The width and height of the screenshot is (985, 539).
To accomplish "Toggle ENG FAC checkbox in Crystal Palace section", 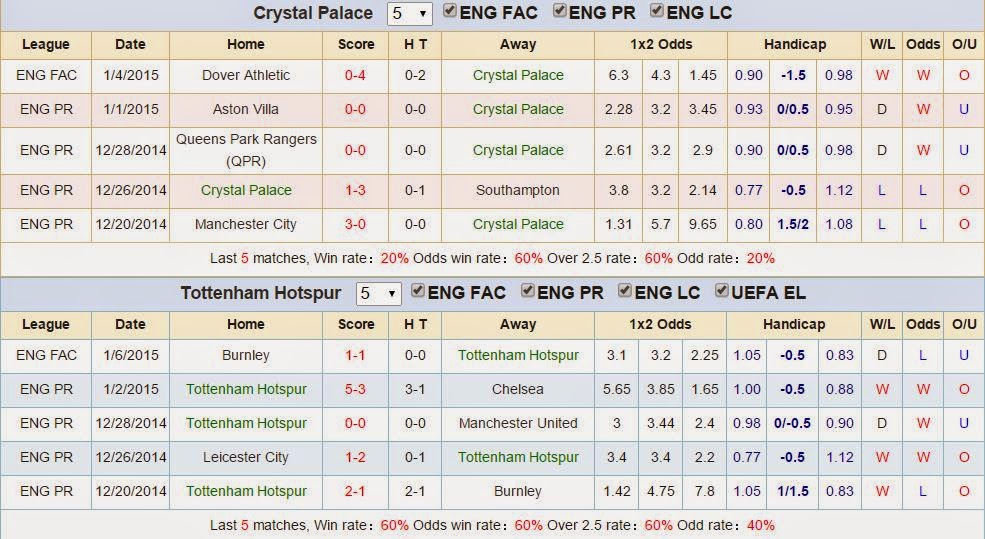I will pyautogui.click(x=450, y=12).
